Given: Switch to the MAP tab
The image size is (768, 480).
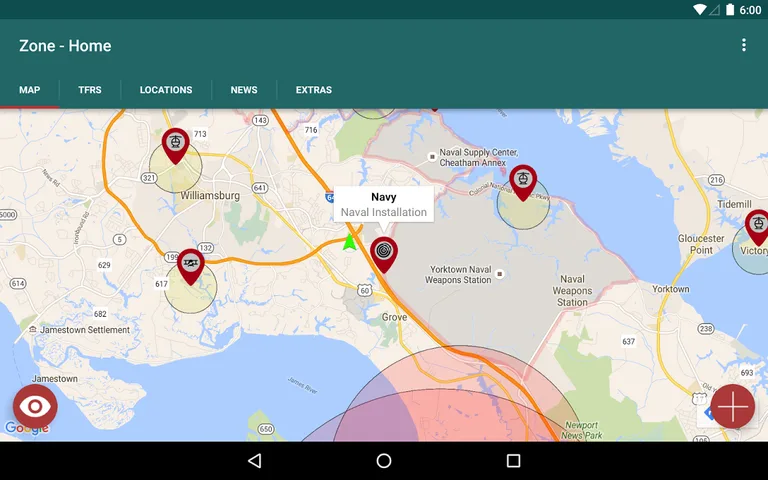Looking at the screenshot, I should 29,90.
